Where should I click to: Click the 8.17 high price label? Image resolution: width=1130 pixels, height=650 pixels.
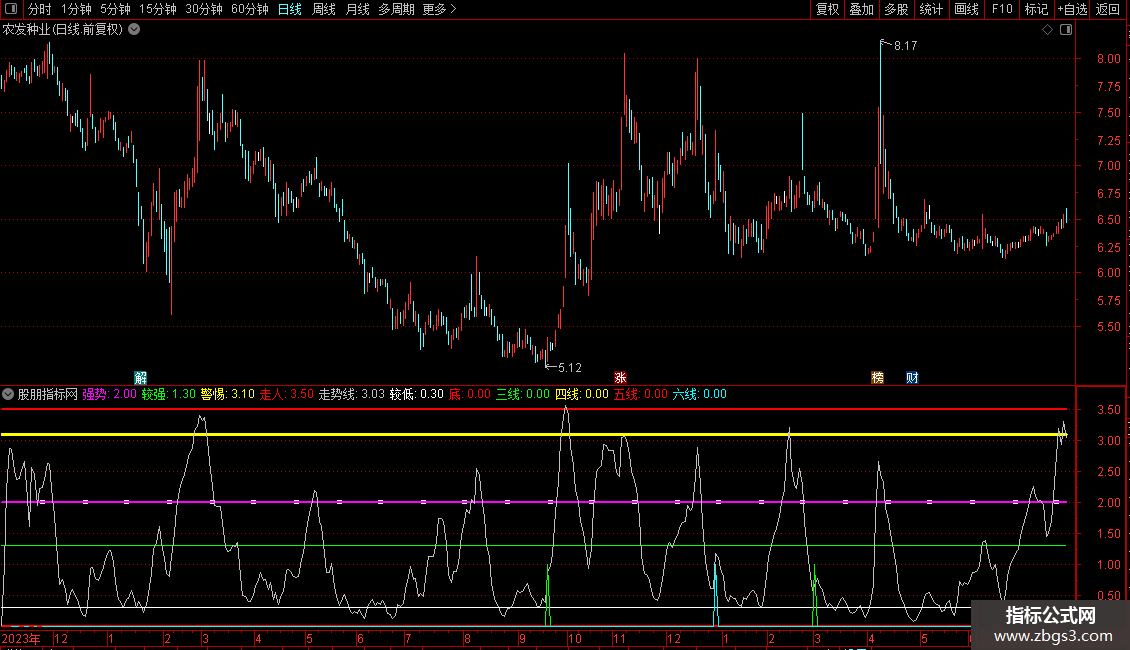(905, 46)
